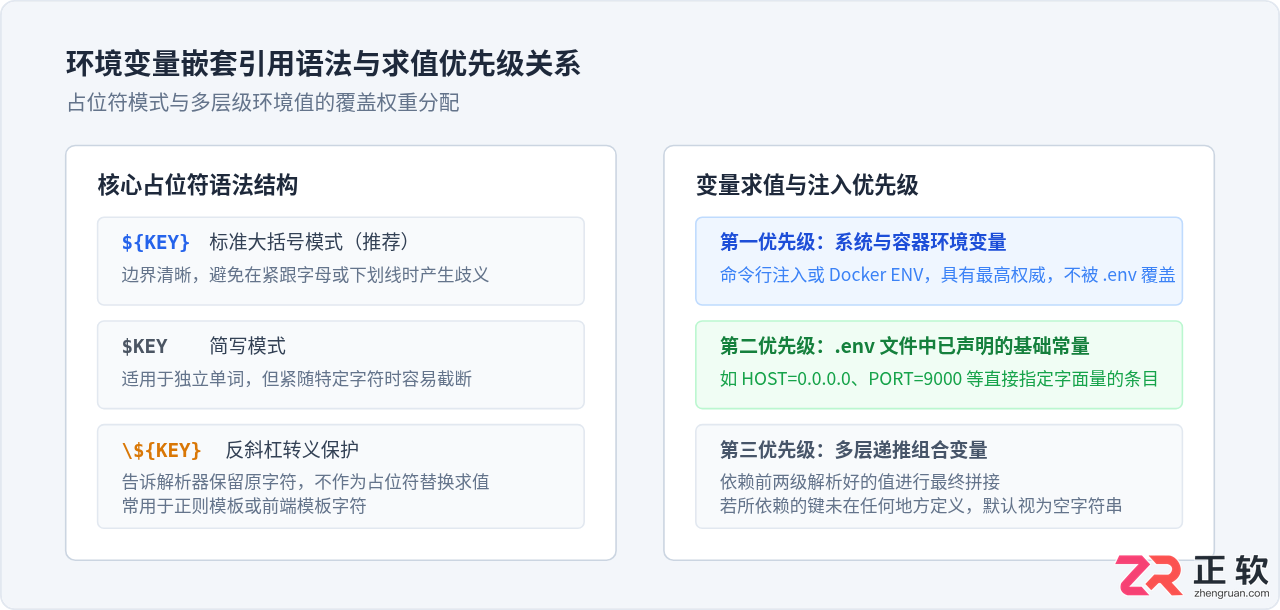Click the label 简写模式

click(248, 346)
